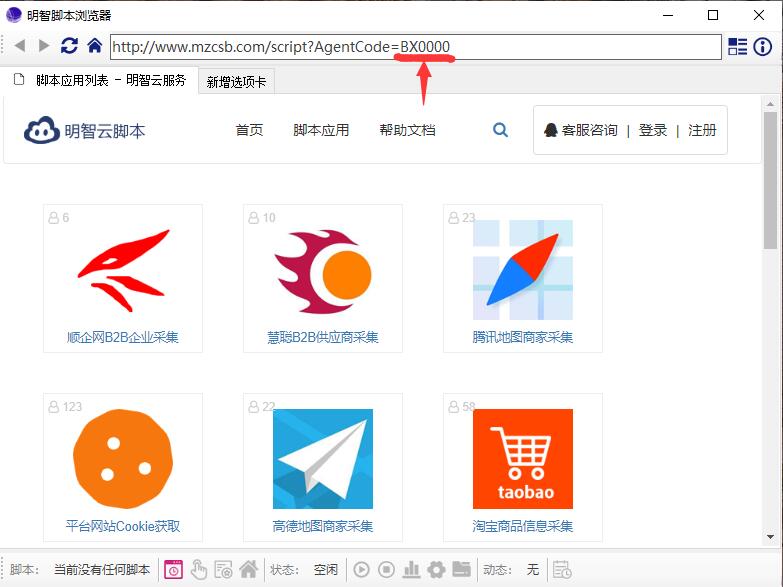The width and height of the screenshot is (783, 587).
Task: Open the 高德地图商家采集 paper plane icon
Action: 323,459
